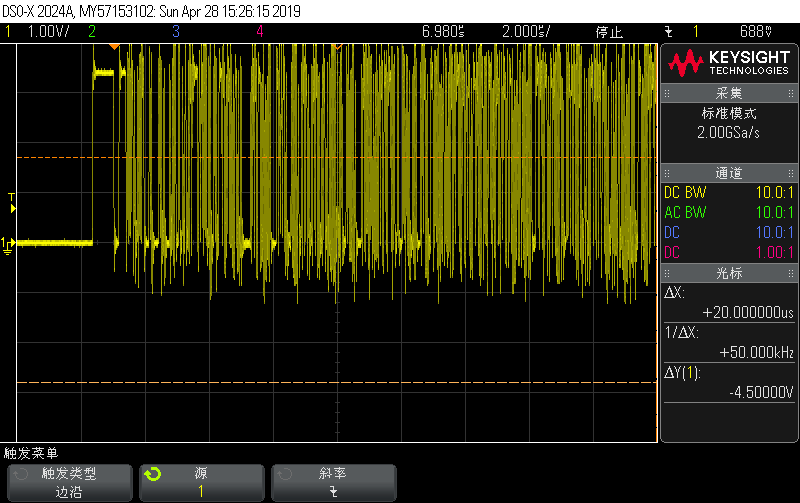Viewport: 800px width, 503px height.
Task: Click the 6.980 time delay value
Action: pos(443,32)
